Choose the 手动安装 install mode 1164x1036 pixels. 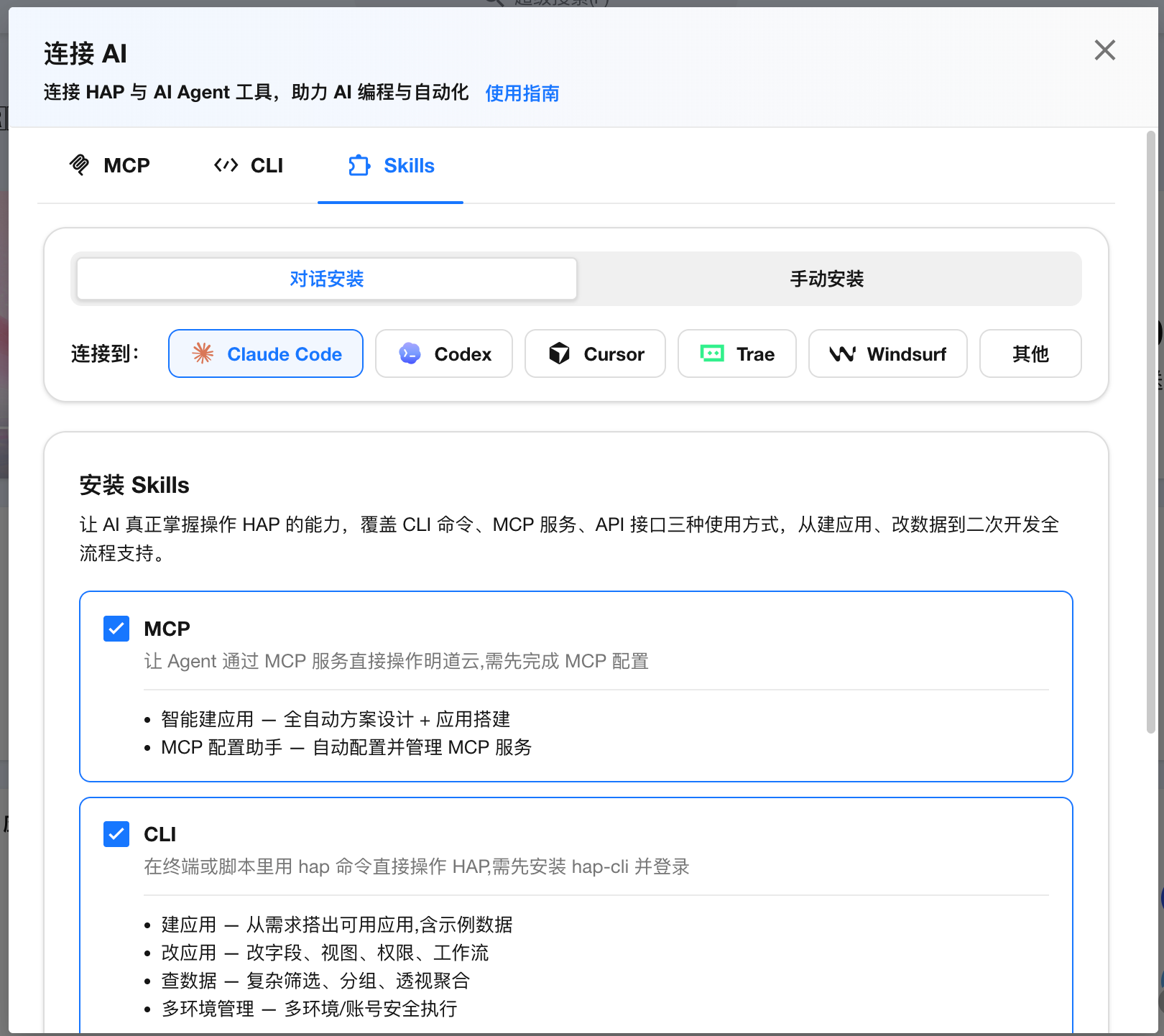(827, 279)
